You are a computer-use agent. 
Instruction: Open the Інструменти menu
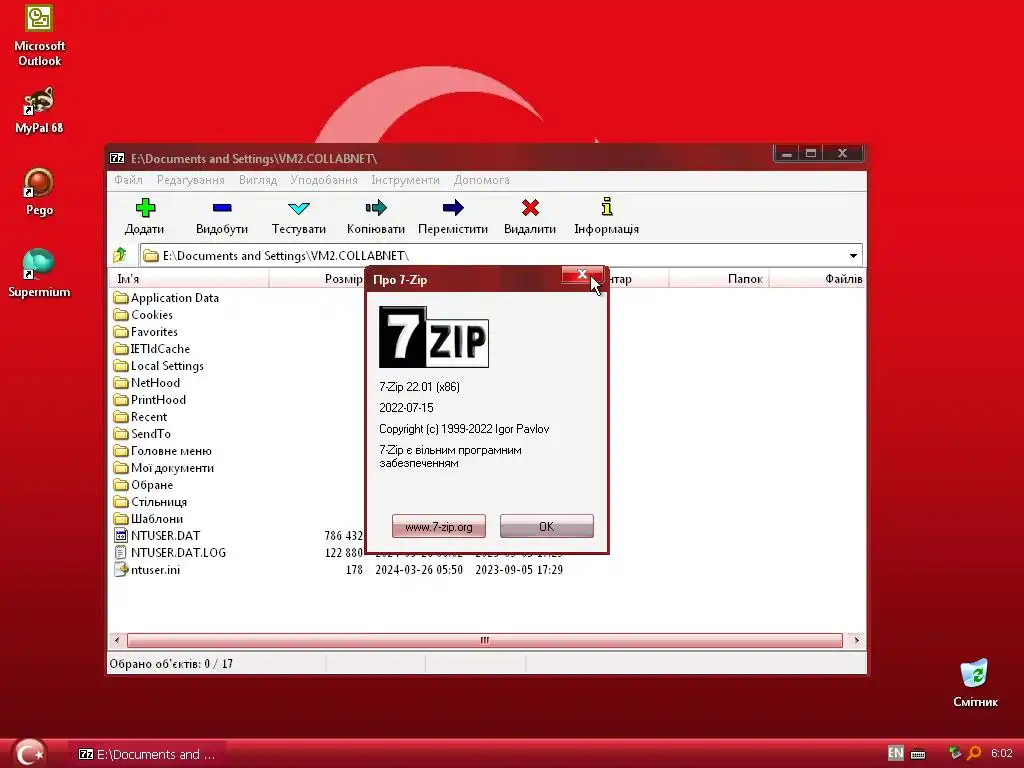[x=405, y=180]
